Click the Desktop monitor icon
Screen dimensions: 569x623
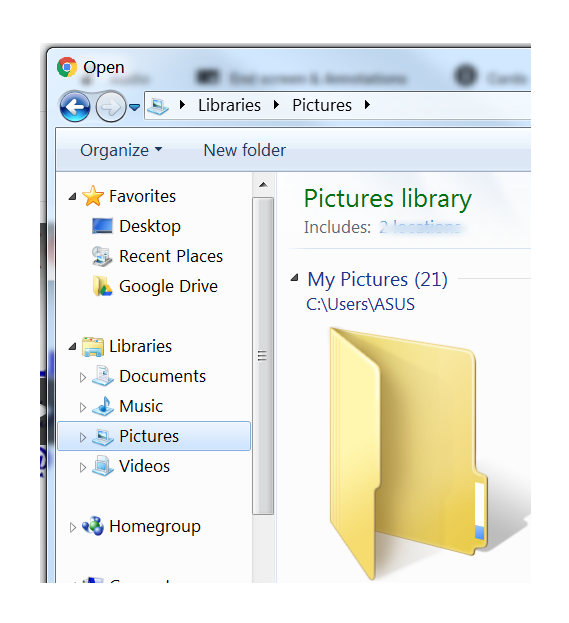coord(103,226)
